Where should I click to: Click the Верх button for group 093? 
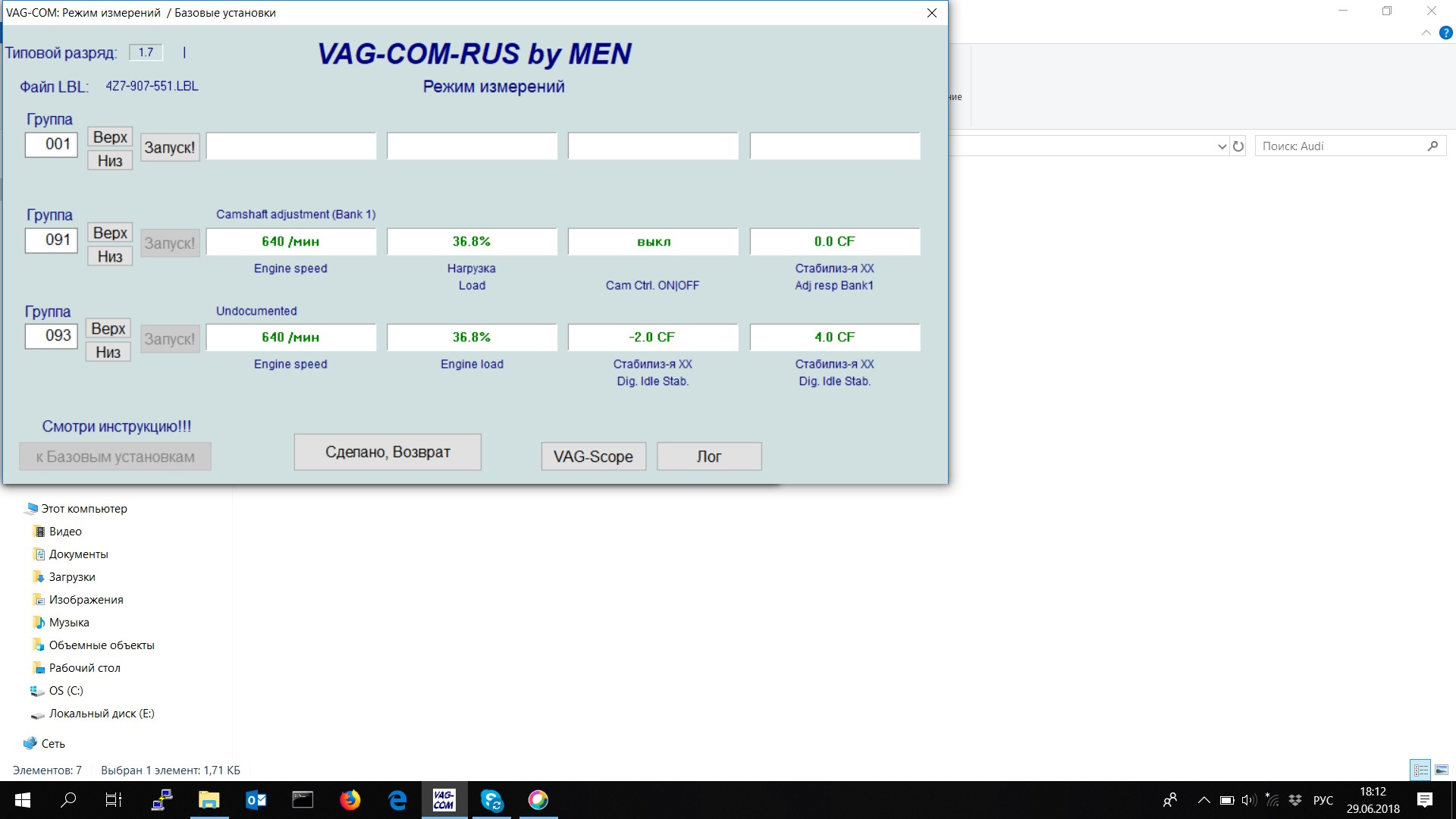coord(108,328)
